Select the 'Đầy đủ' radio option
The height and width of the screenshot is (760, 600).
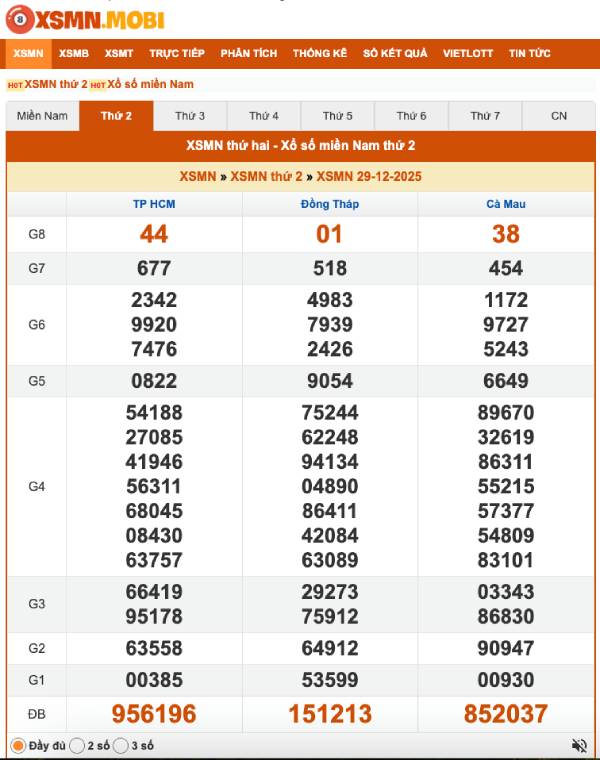click(18, 746)
